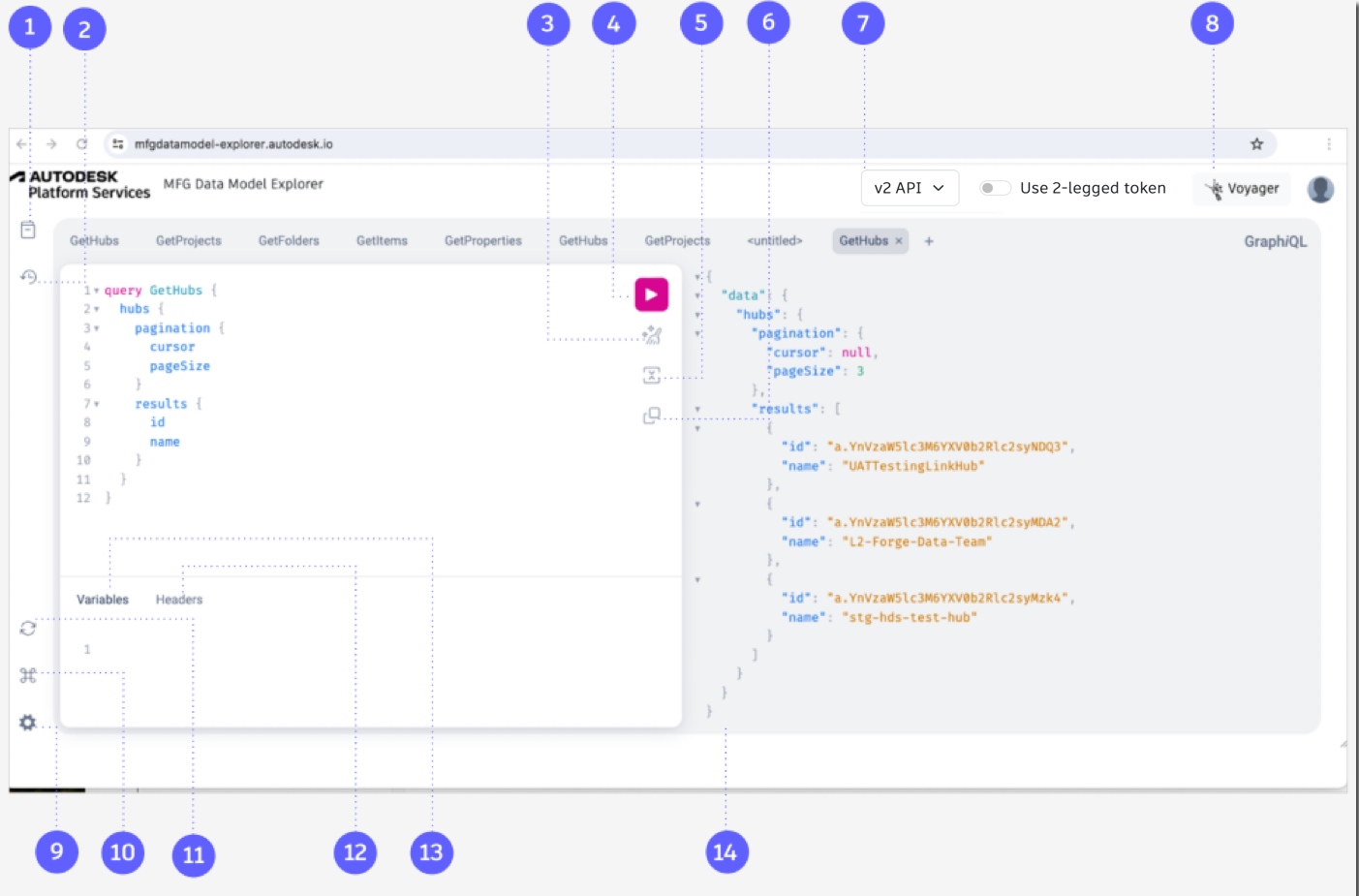1359x896 pixels.
Task: Click the GraphiQL logo link
Action: (1275, 241)
